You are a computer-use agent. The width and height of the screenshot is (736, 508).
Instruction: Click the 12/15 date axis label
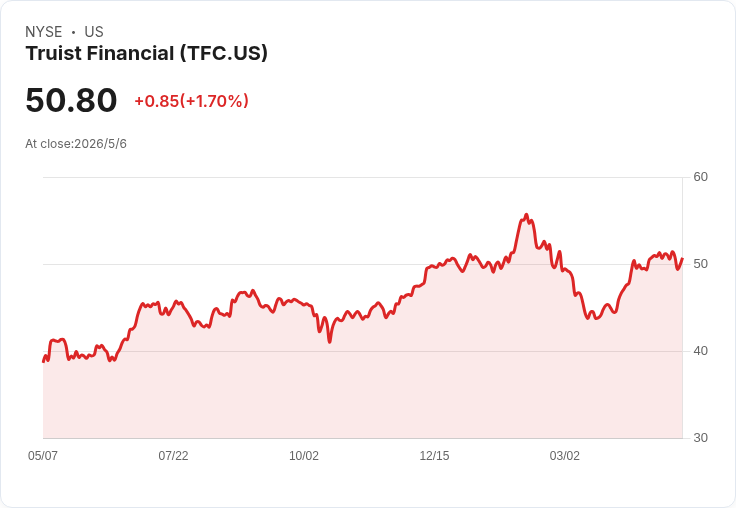pos(434,455)
